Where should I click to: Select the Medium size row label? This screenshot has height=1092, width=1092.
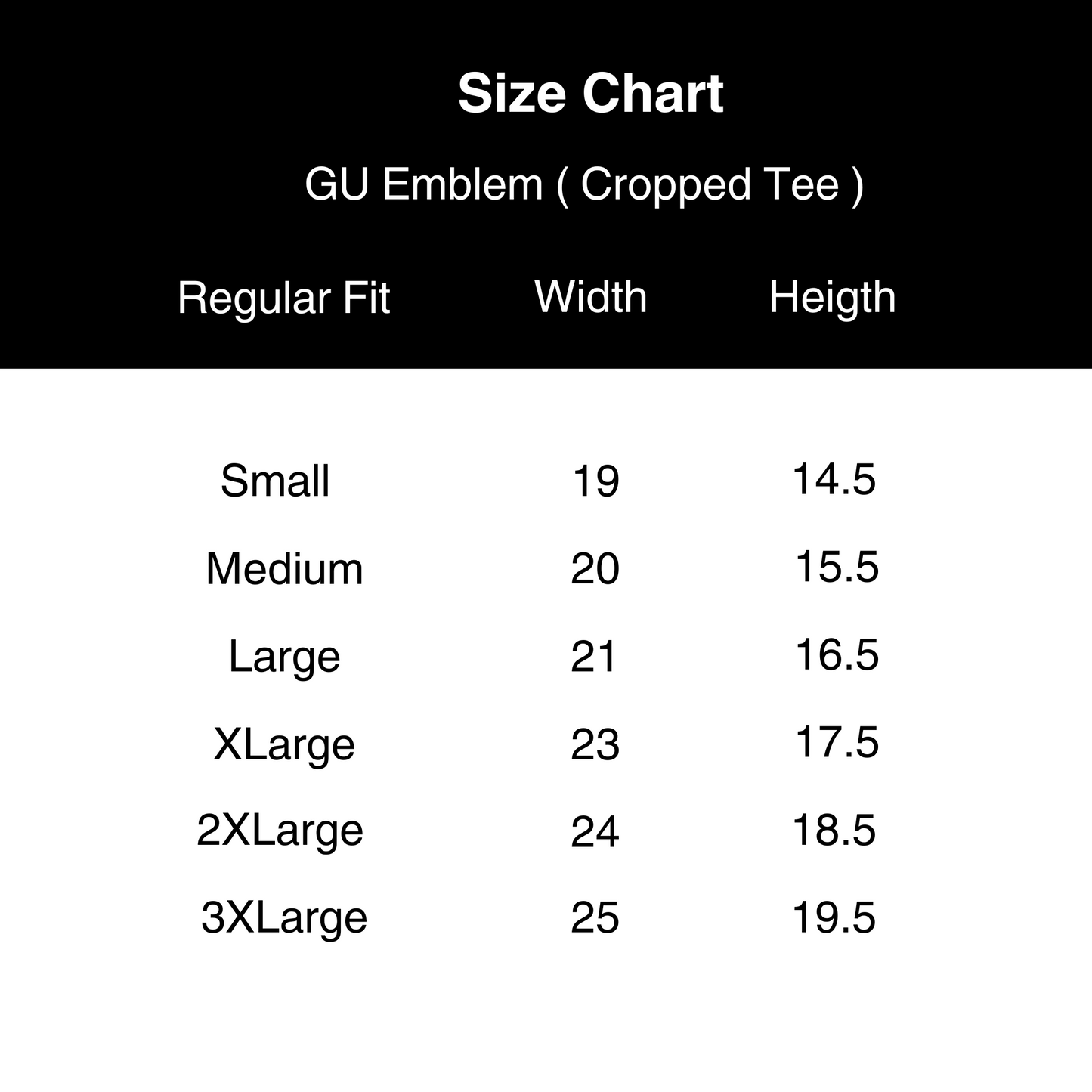[284, 568]
